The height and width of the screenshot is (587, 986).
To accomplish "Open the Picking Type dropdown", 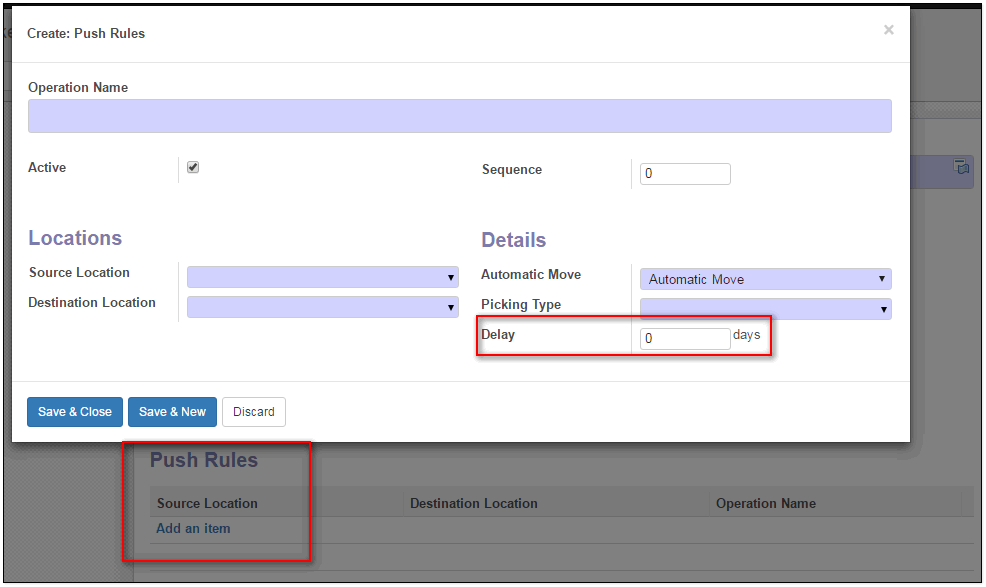I will tap(765, 309).
